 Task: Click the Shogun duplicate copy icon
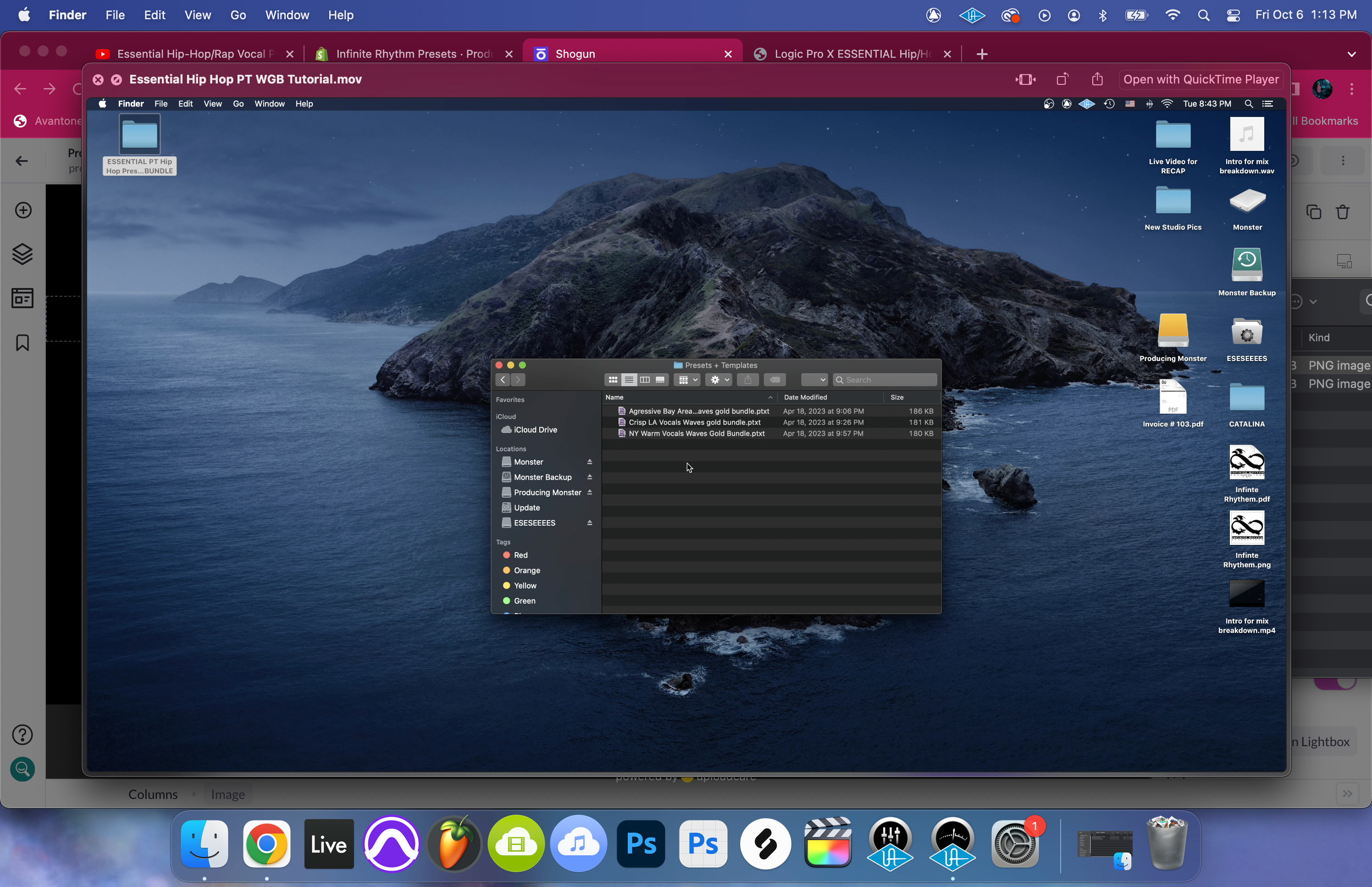click(1313, 212)
